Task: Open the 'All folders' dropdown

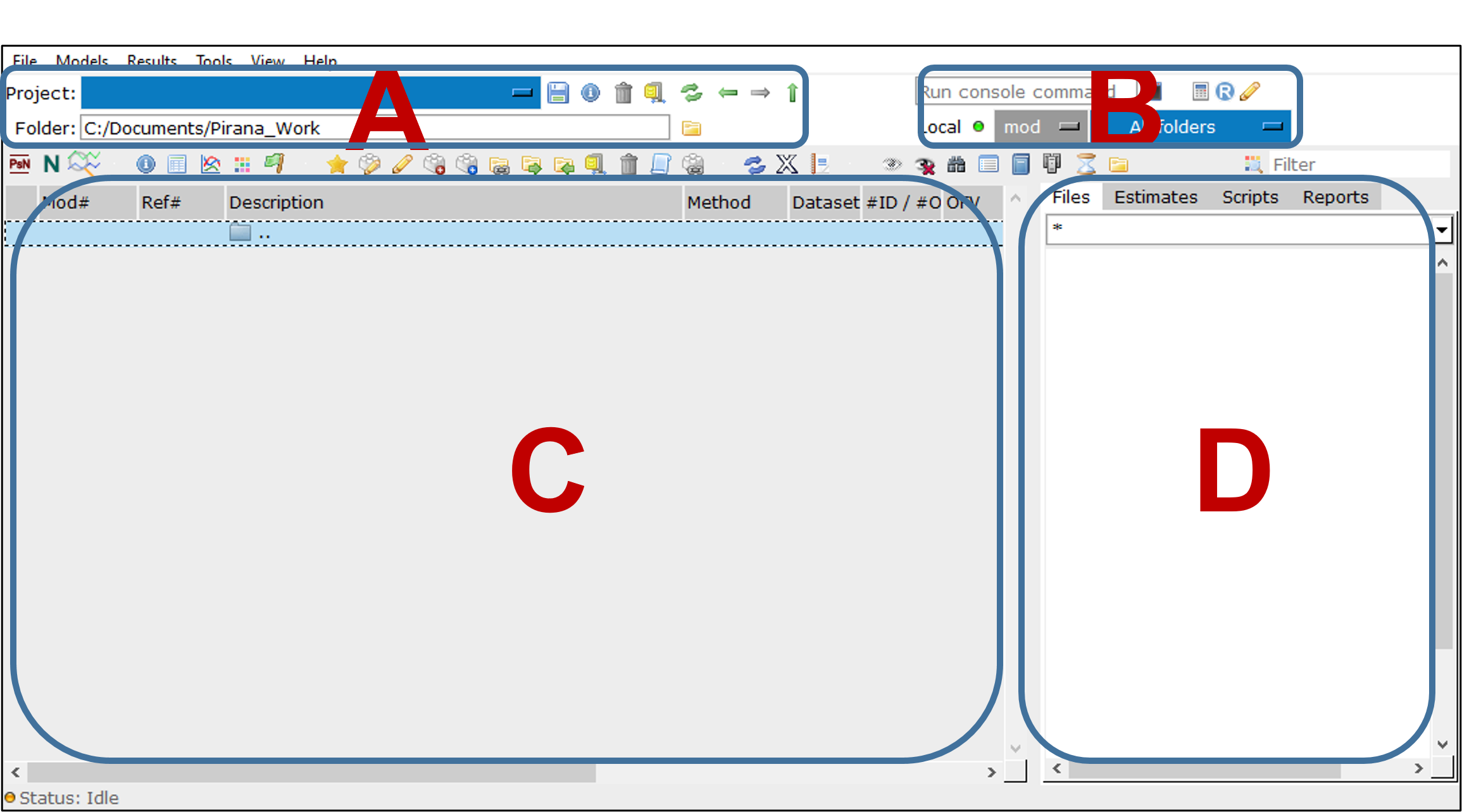Action: pos(1191,127)
